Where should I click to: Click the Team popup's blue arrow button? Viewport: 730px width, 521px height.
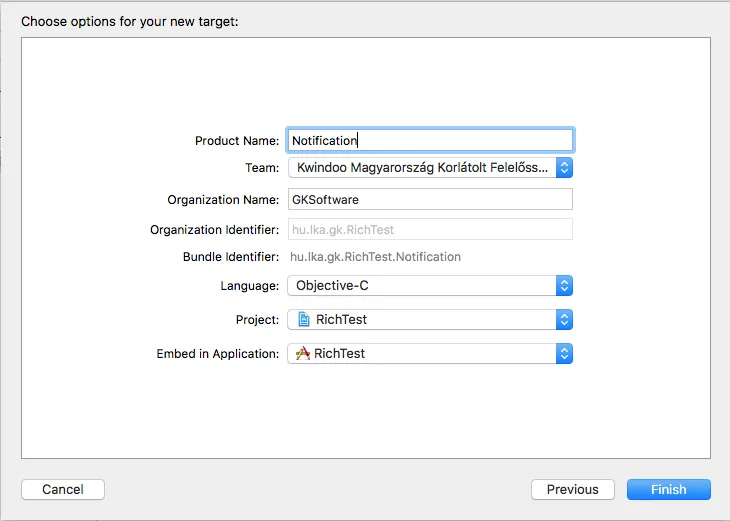click(564, 168)
